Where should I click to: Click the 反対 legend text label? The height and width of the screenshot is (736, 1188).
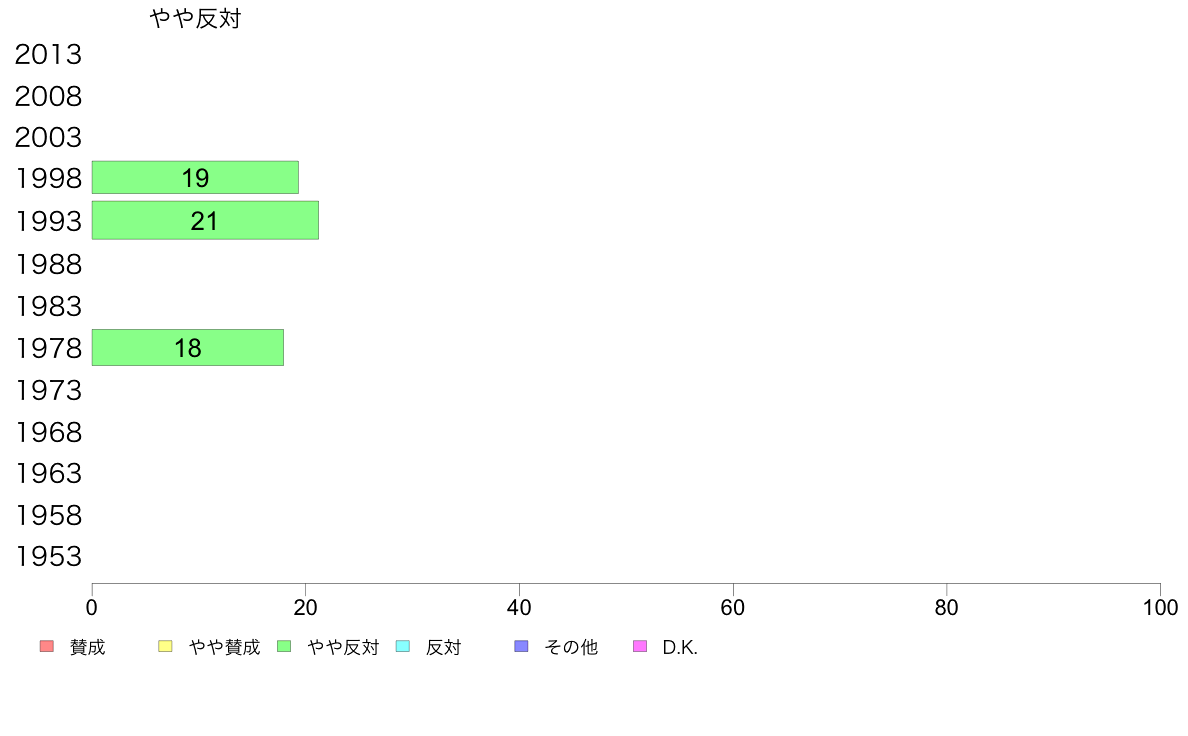point(443,647)
